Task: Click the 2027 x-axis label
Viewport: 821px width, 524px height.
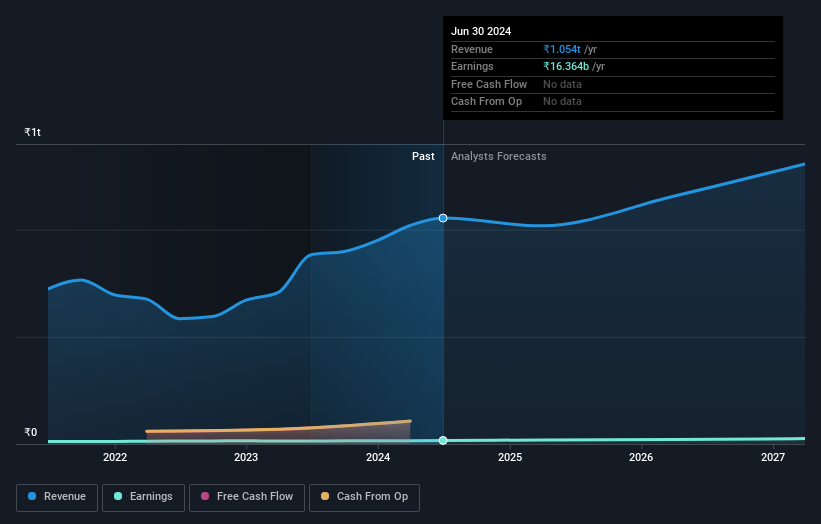Action: 773,457
